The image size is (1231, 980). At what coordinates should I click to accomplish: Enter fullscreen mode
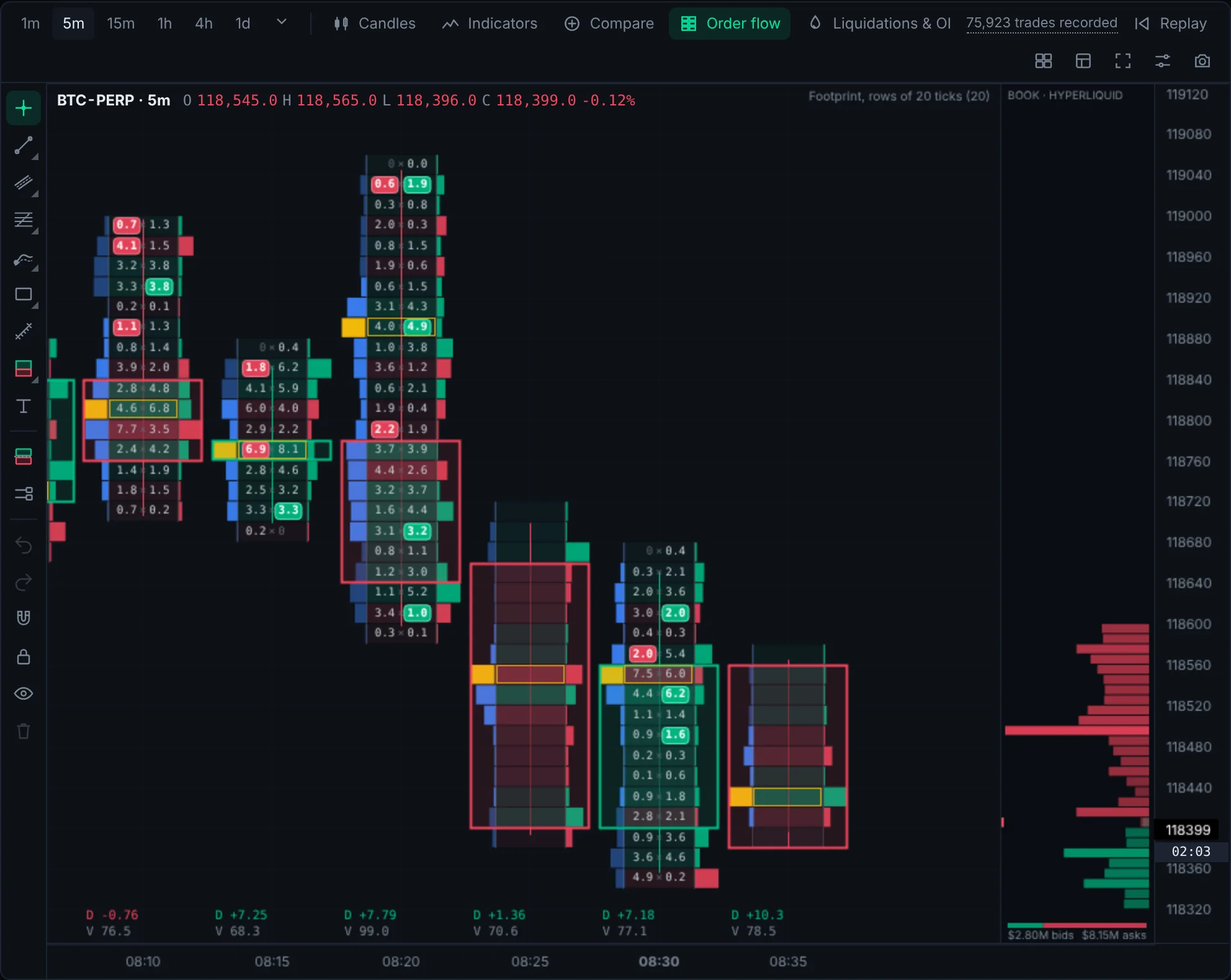click(x=1123, y=61)
